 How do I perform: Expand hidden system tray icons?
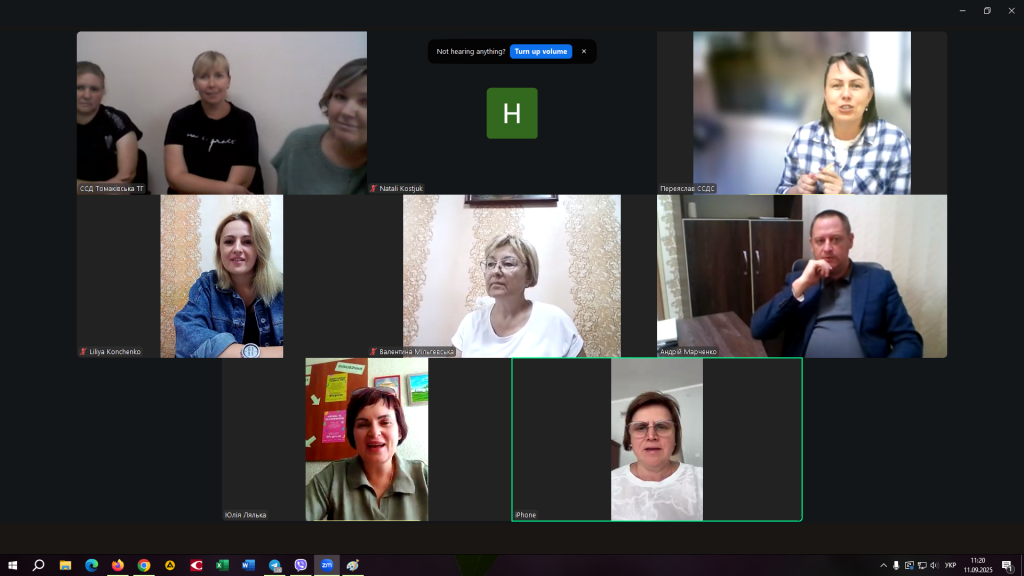click(882, 565)
